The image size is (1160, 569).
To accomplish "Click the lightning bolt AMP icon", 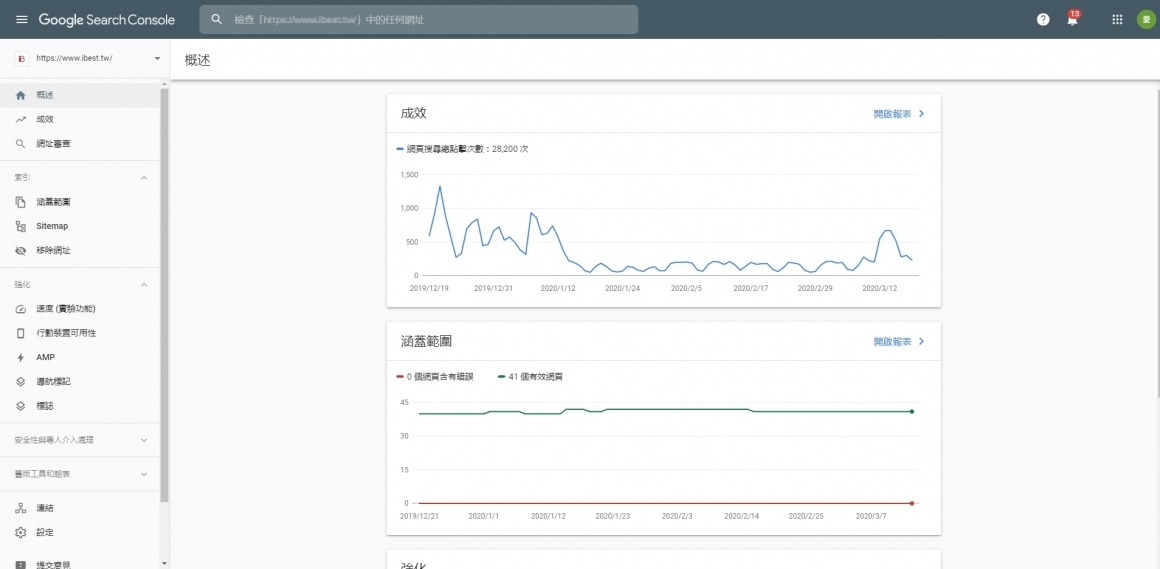I will coord(21,357).
